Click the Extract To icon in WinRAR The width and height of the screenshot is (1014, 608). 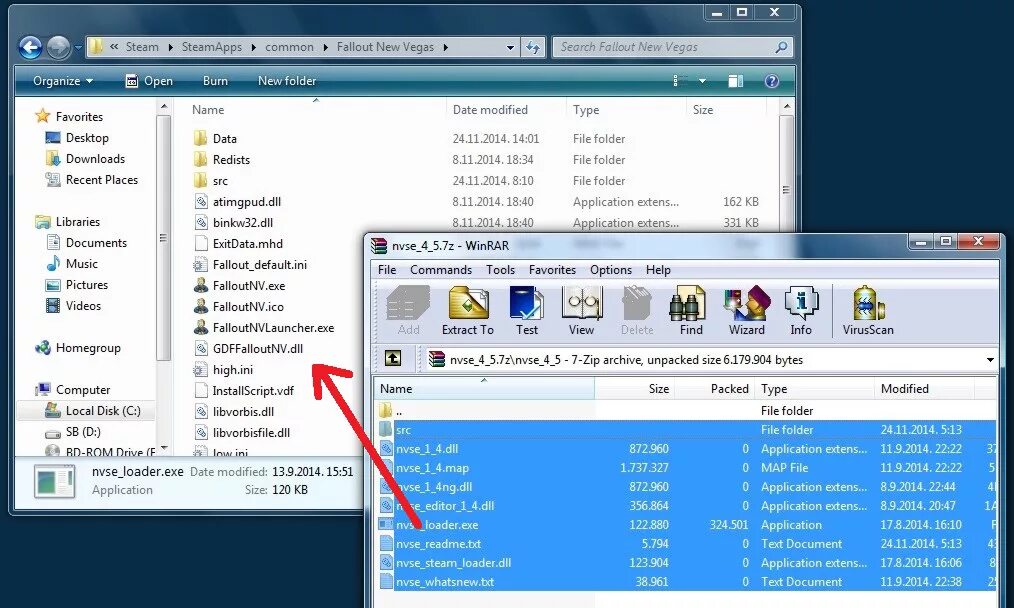[468, 310]
